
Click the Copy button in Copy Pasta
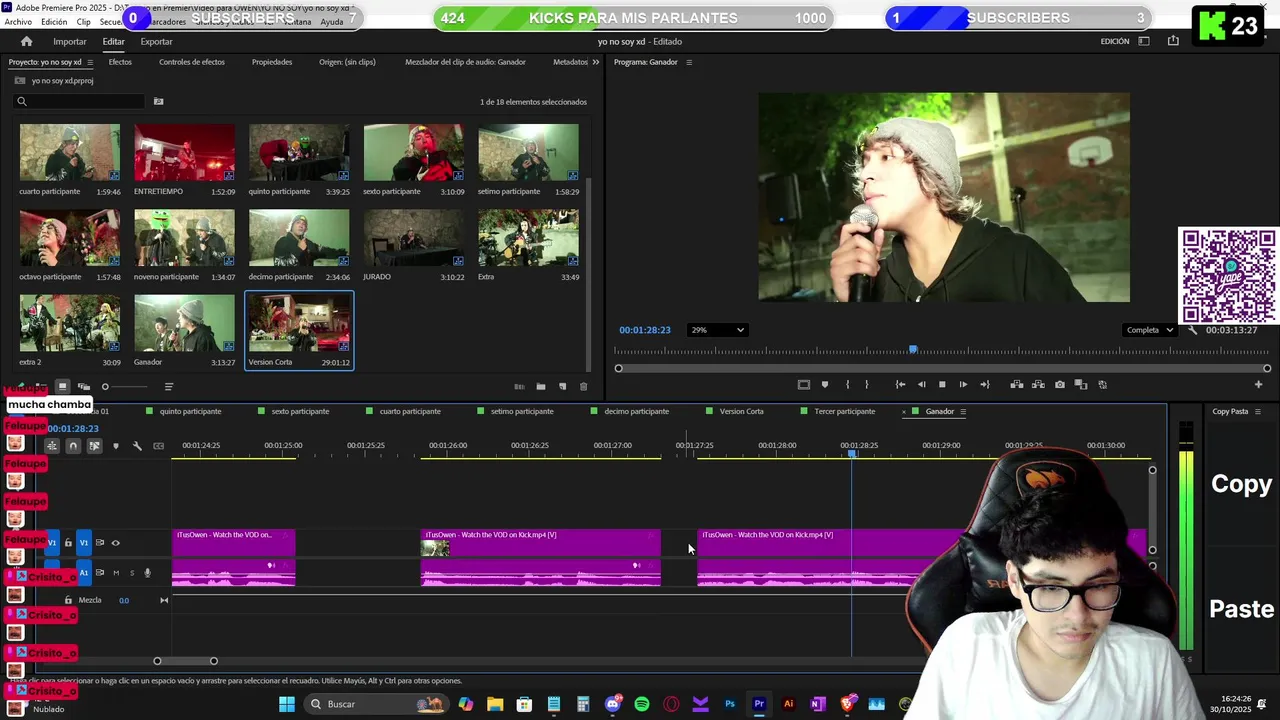(x=1241, y=484)
